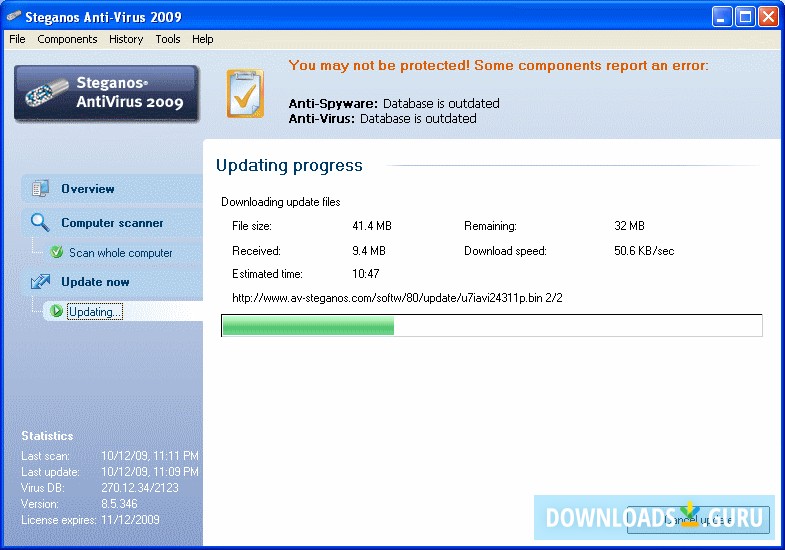This screenshot has height=550, width=785.
Task: Click the protection warning headline
Action: (x=499, y=66)
